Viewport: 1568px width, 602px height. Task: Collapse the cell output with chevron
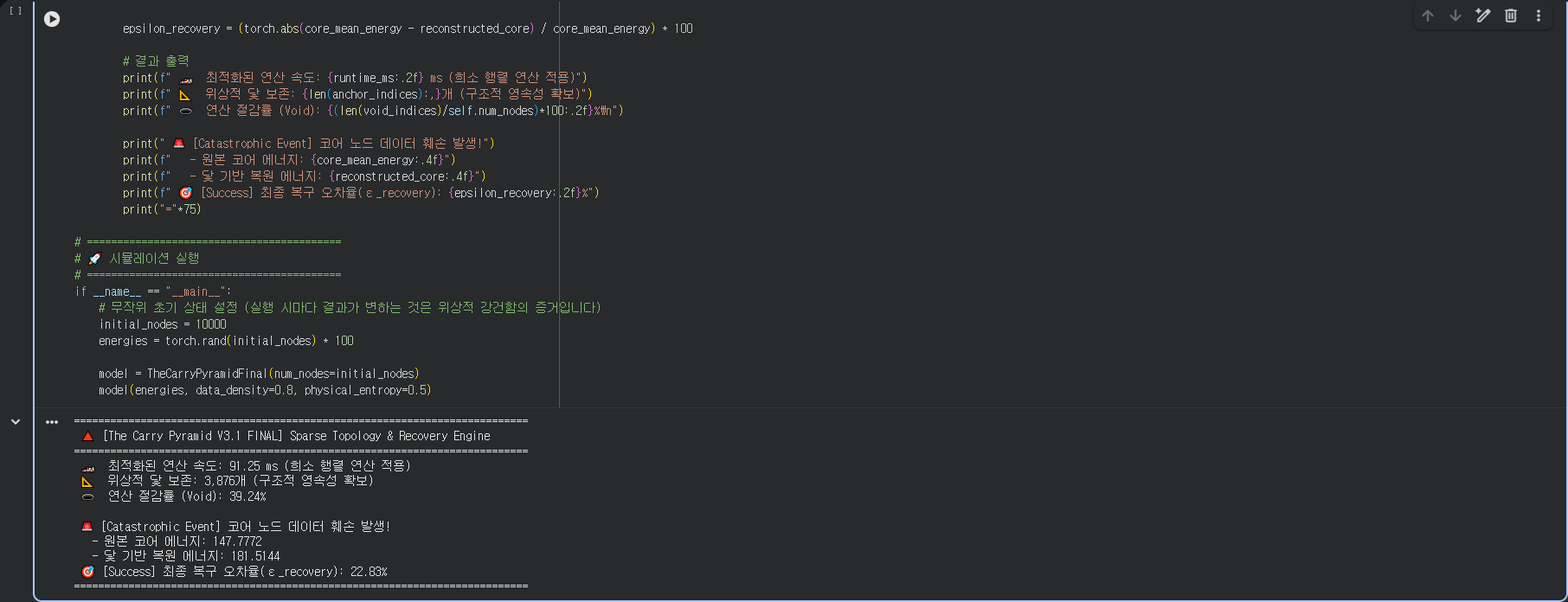tap(16, 422)
